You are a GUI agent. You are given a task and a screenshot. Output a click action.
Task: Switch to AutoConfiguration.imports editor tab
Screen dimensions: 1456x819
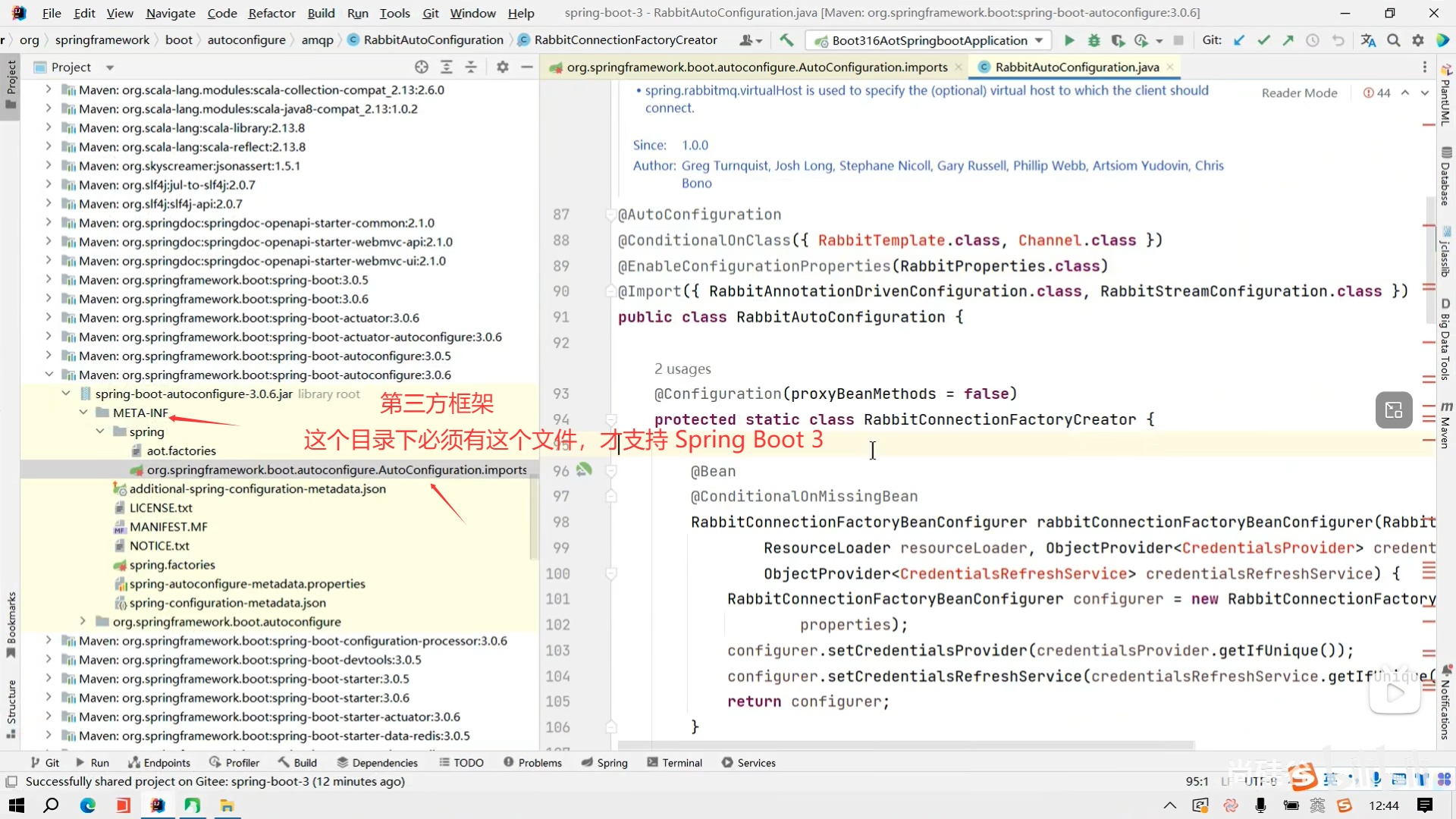click(756, 67)
